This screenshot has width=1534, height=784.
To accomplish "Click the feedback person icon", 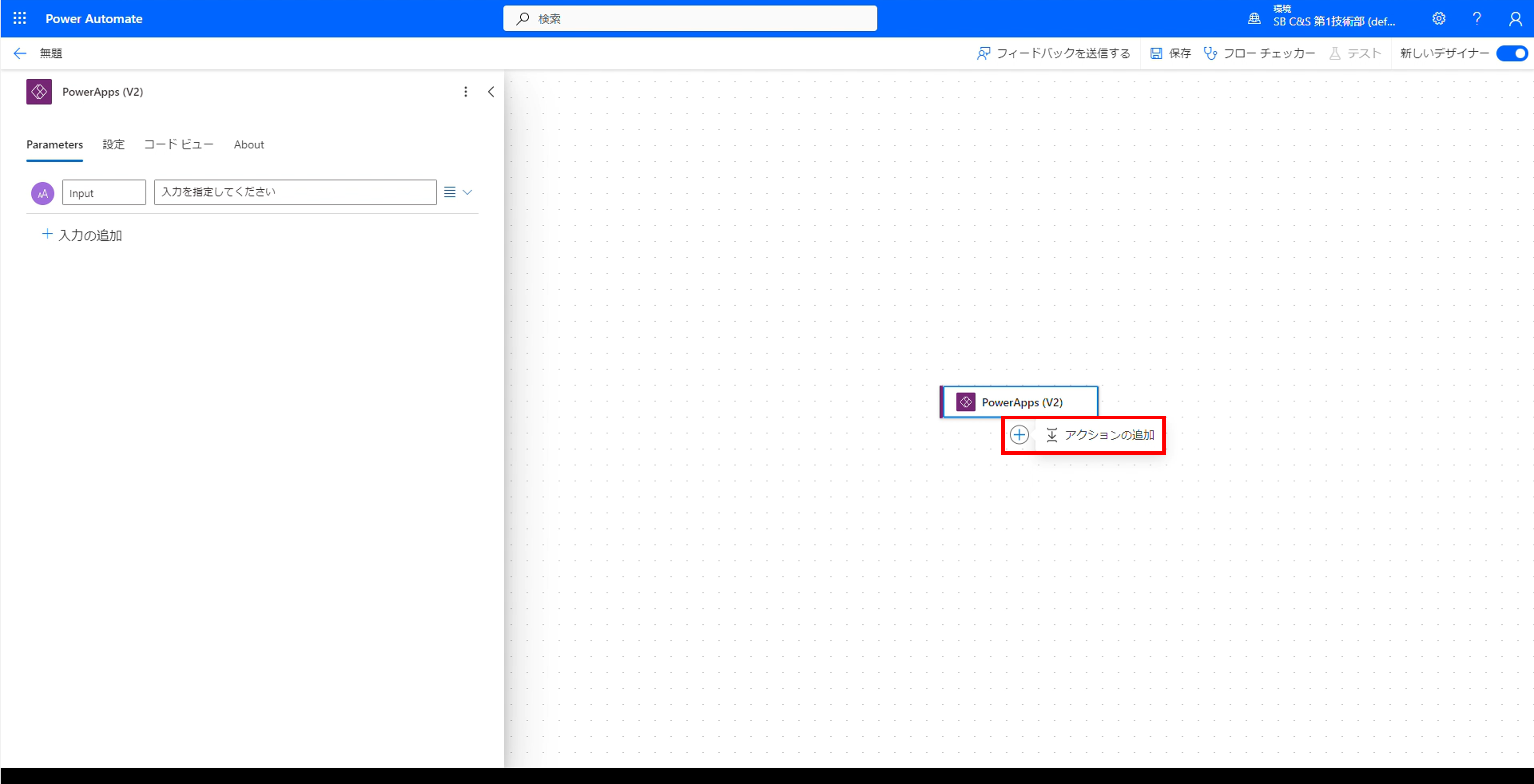I will coord(983,54).
